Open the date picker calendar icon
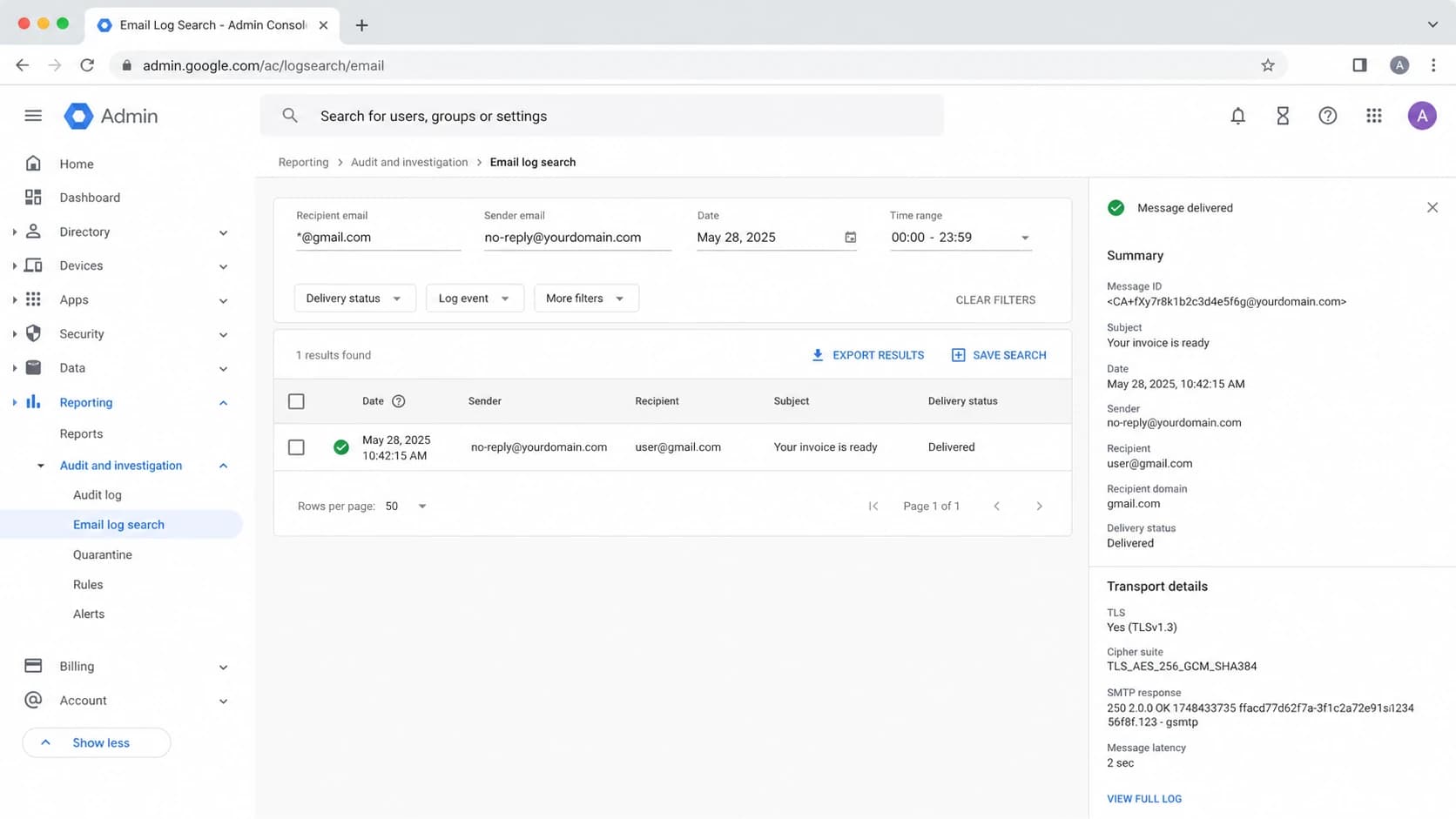The image size is (1456, 819). coord(850,238)
